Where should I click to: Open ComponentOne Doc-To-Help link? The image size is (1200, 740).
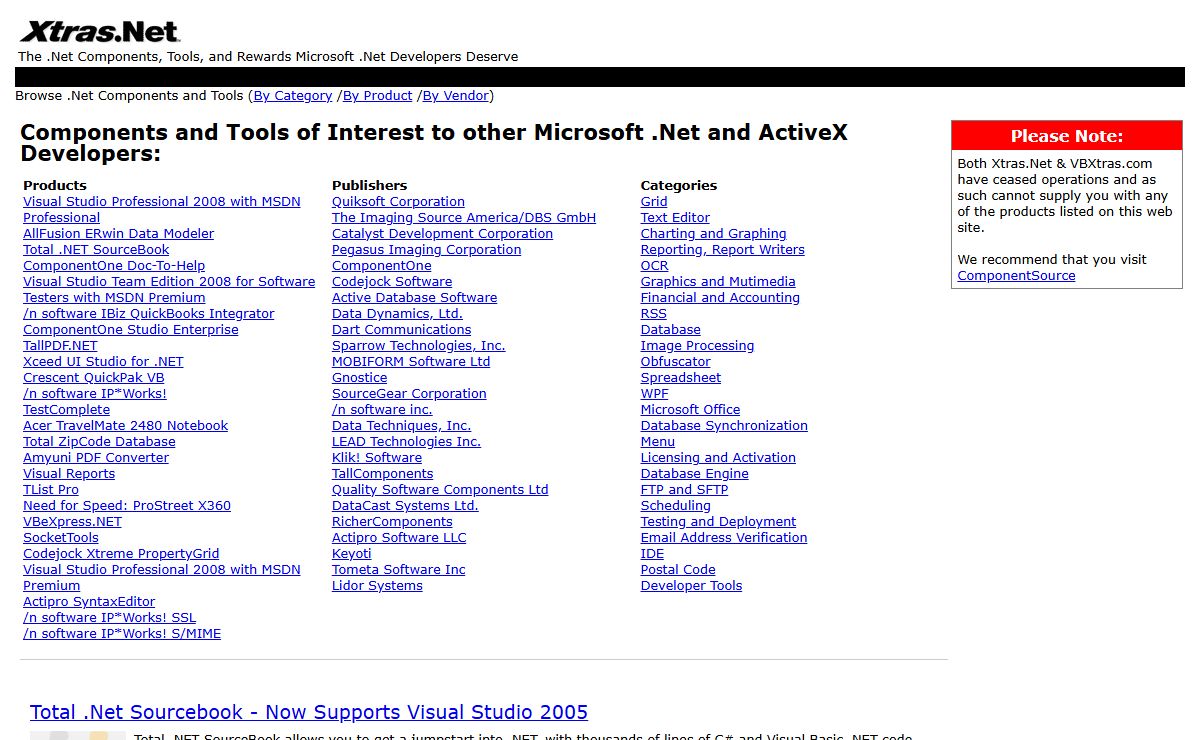pos(114,266)
